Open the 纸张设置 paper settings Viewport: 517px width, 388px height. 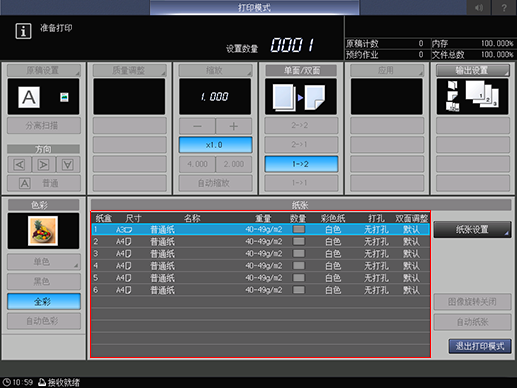[472, 230]
